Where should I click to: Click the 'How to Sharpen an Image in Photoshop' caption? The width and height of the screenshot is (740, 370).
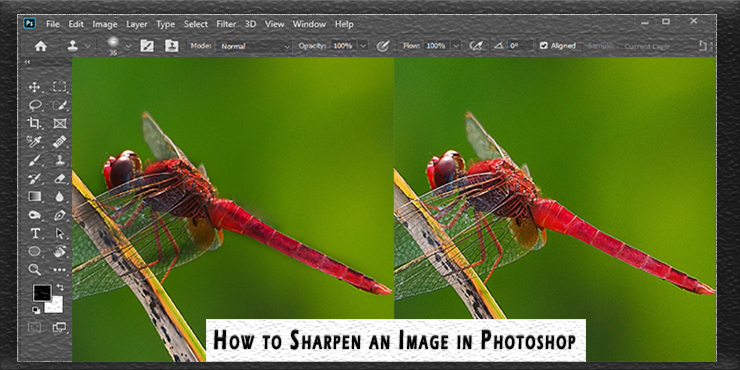pyautogui.click(x=395, y=340)
